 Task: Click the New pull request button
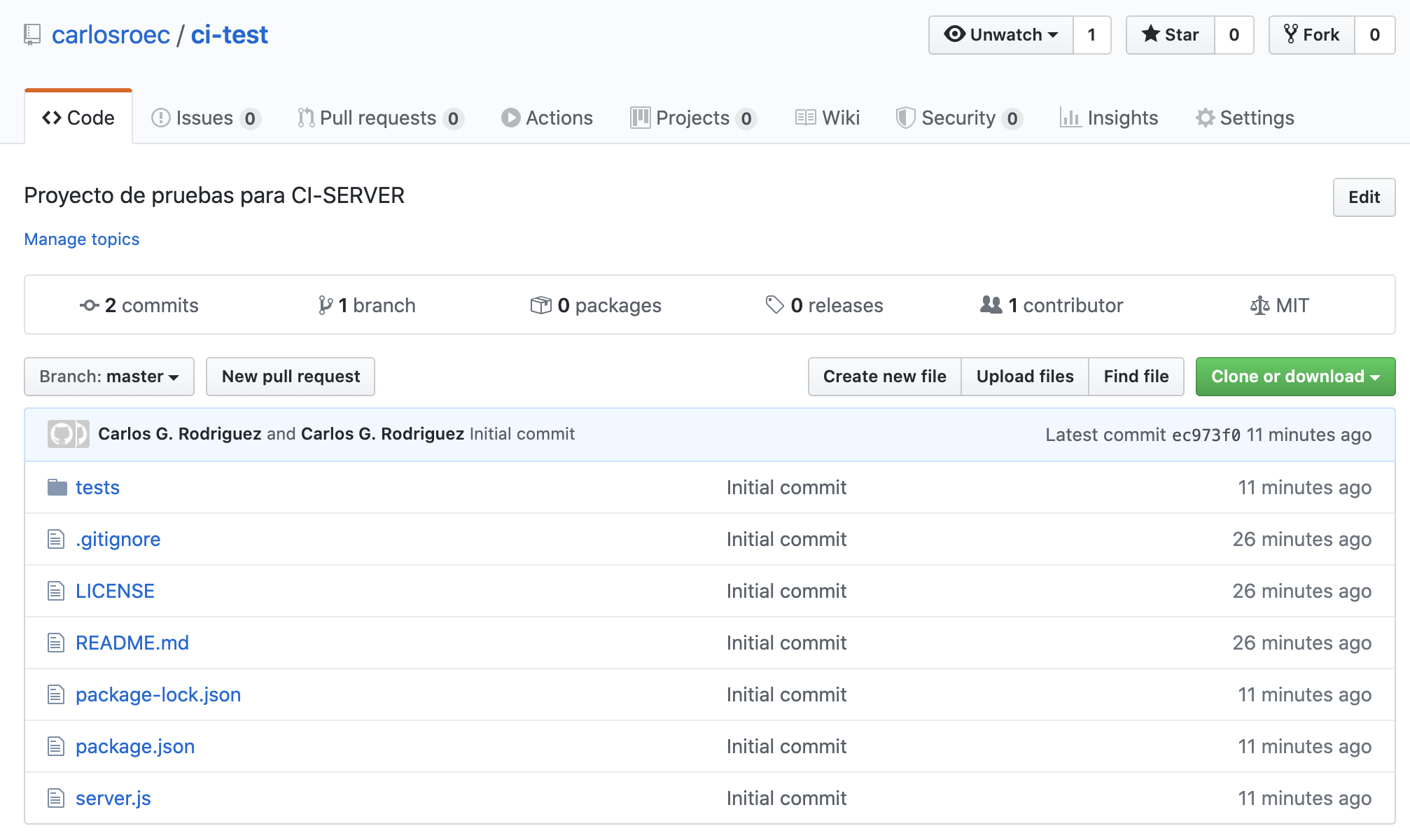291,377
